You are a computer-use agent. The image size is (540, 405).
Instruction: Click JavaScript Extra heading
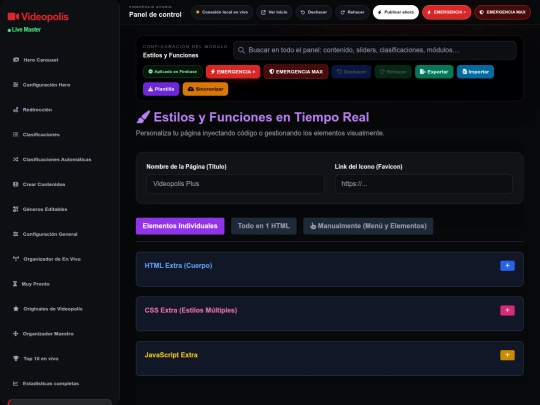pos(171,355)
